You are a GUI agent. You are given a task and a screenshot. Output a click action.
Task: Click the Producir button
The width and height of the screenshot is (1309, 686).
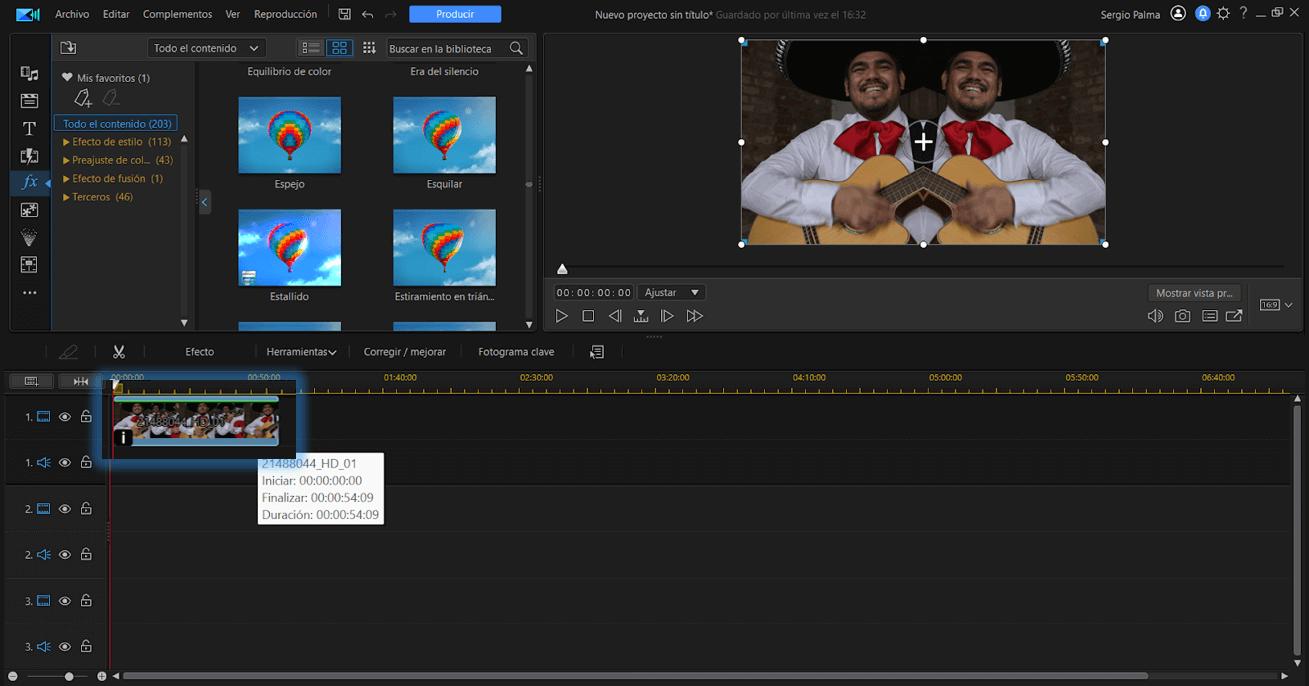[x=455, y=14]
